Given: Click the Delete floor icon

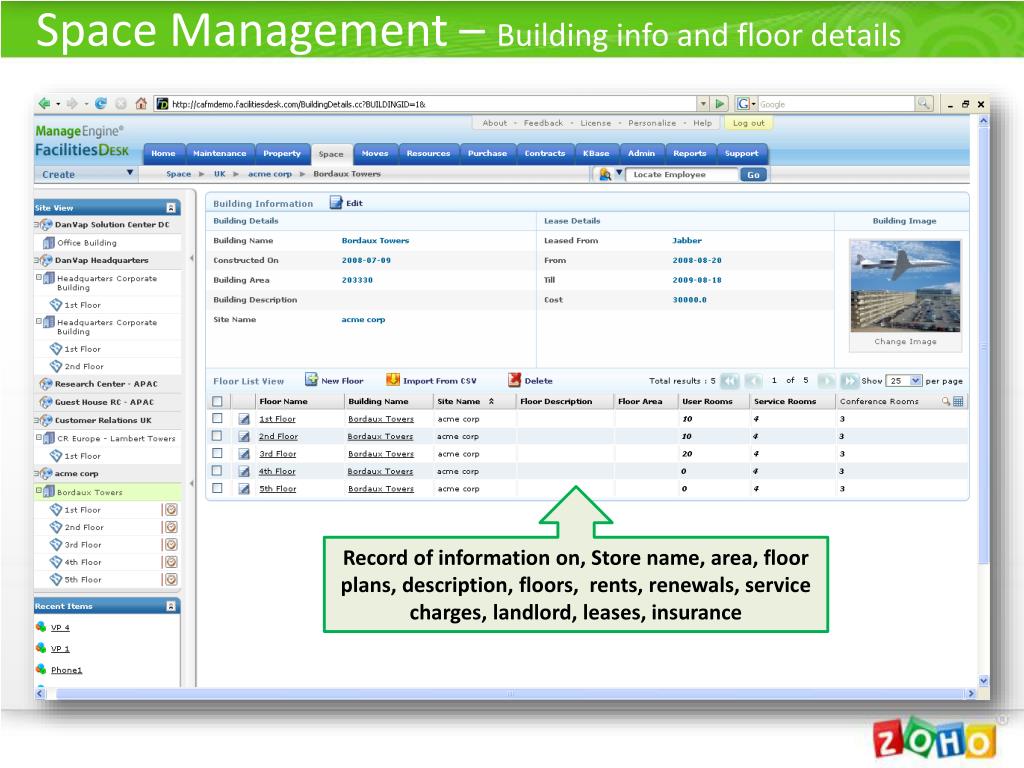Looking at the screenshot, I should (515, 379).
